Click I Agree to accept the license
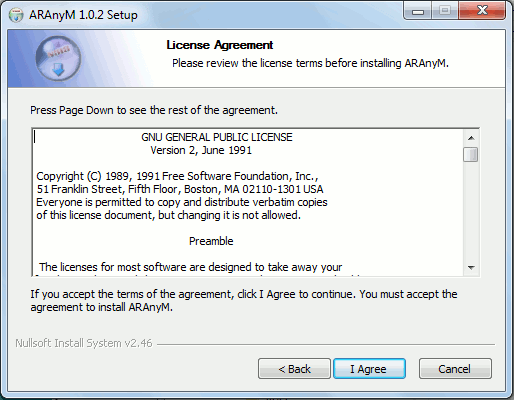The width and height of the screenshot is (514, 400). click(x=369, y=369)
